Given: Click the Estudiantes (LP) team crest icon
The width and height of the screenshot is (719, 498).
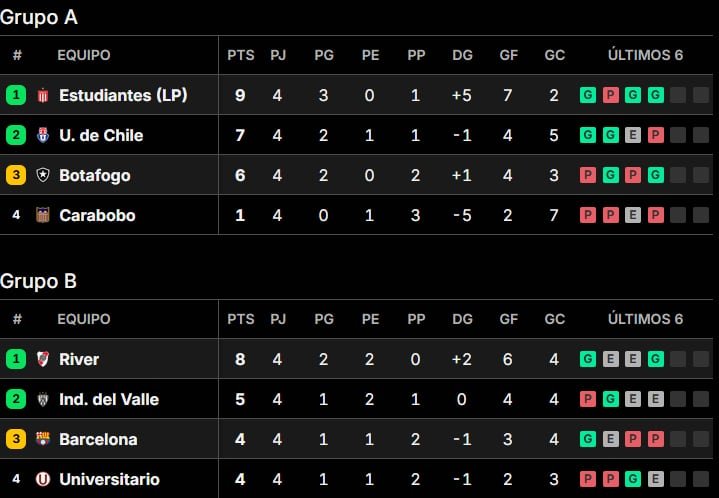Looking at the screenshot, I should pos(43,95).
